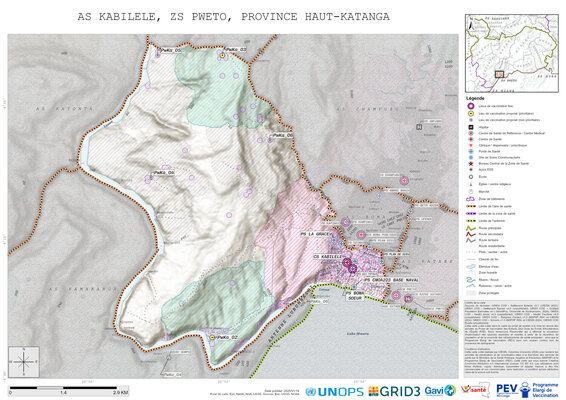Click the Zone protégée legend swatch
This screenshot has height=400, width=566.
pos(471,293)
